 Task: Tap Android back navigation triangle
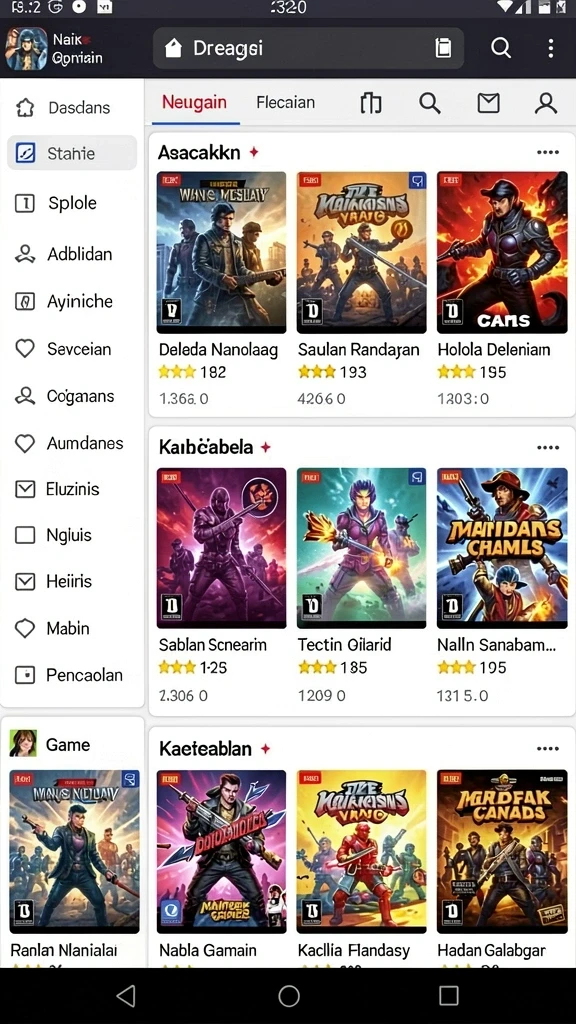pos(125,995)
